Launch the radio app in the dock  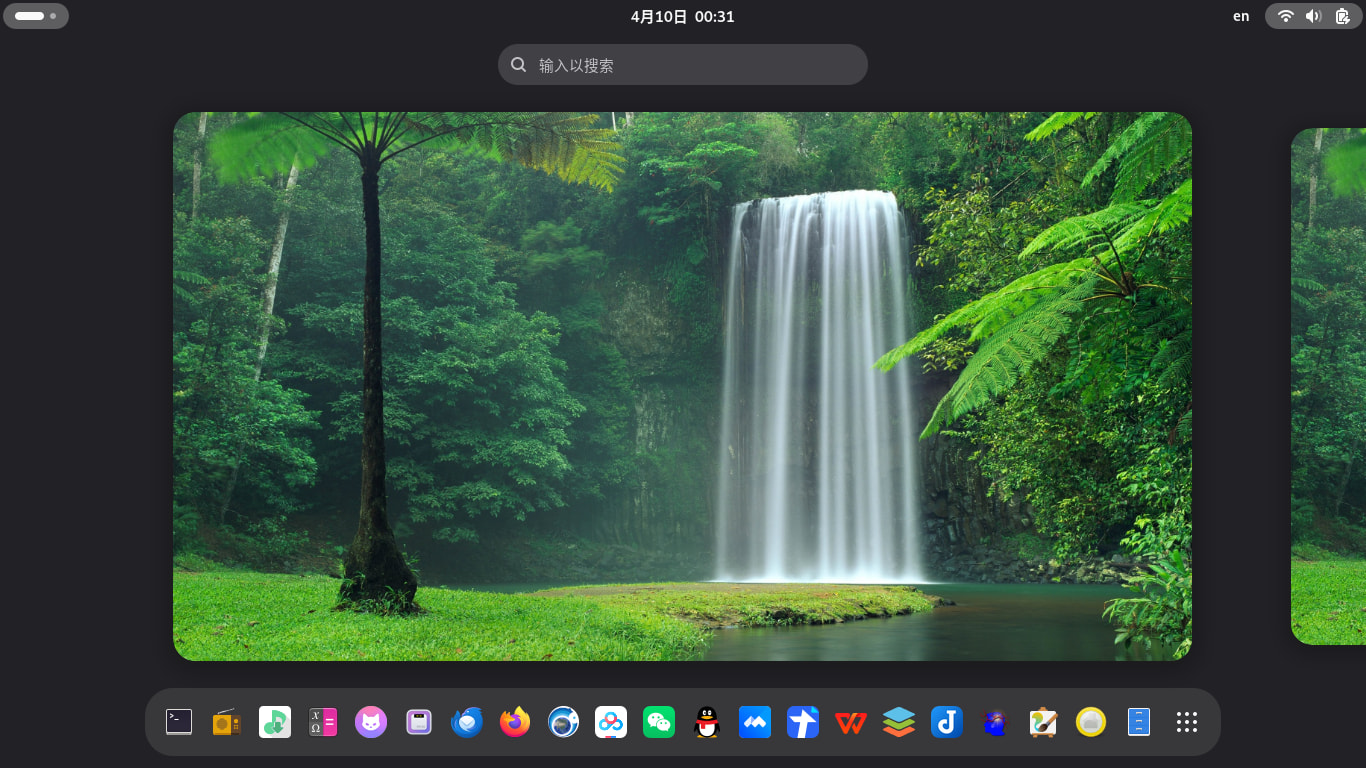click(x=227, y=722)
